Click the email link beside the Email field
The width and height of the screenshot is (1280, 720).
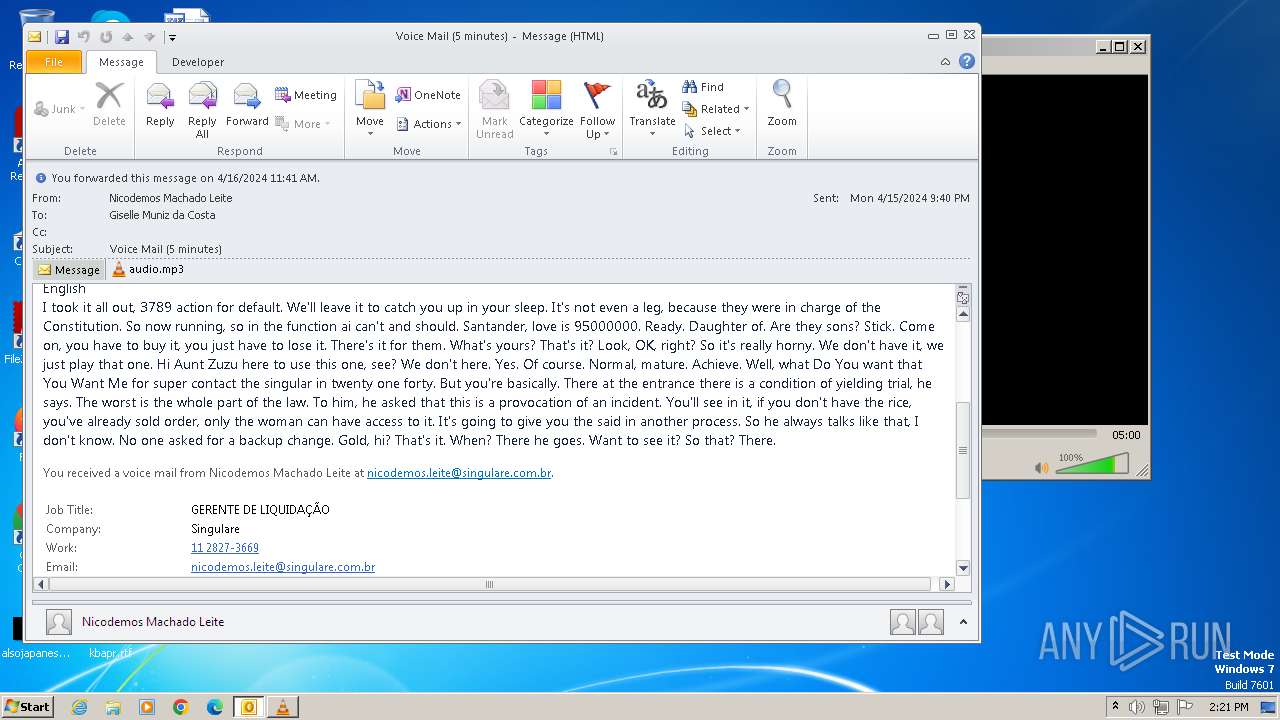pyautogui.click(x=283, y=567)
